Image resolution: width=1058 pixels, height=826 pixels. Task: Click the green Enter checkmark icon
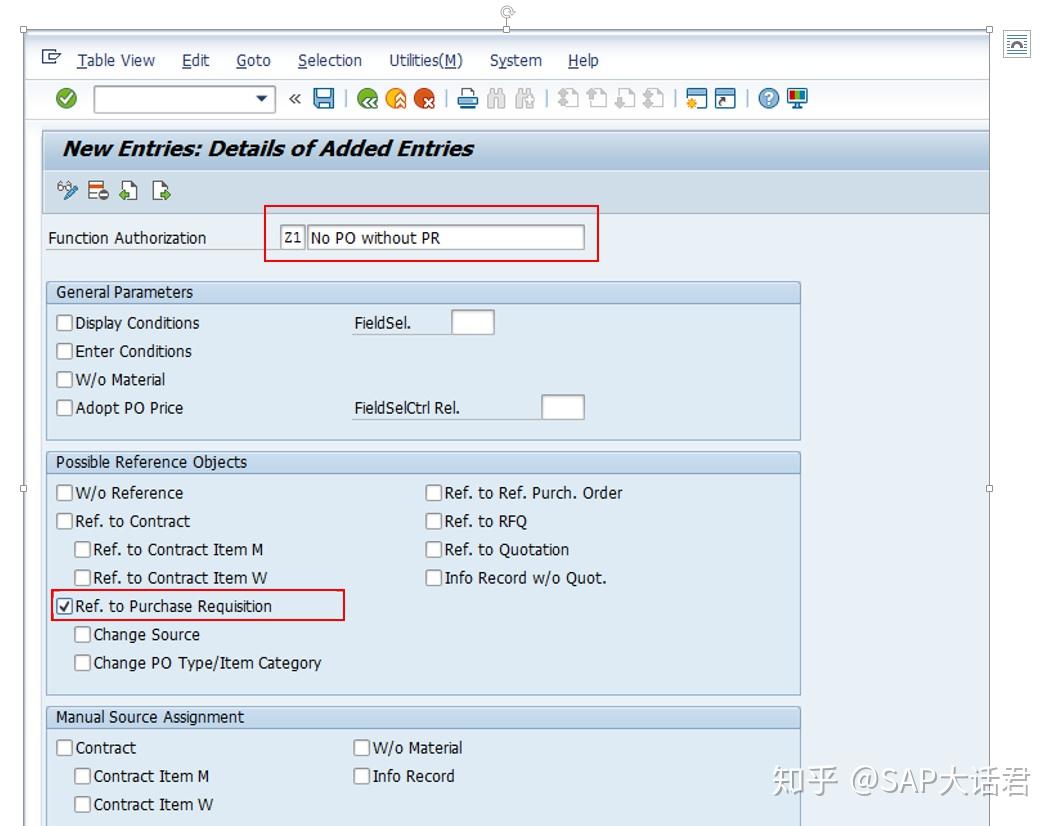click(66, 99)
